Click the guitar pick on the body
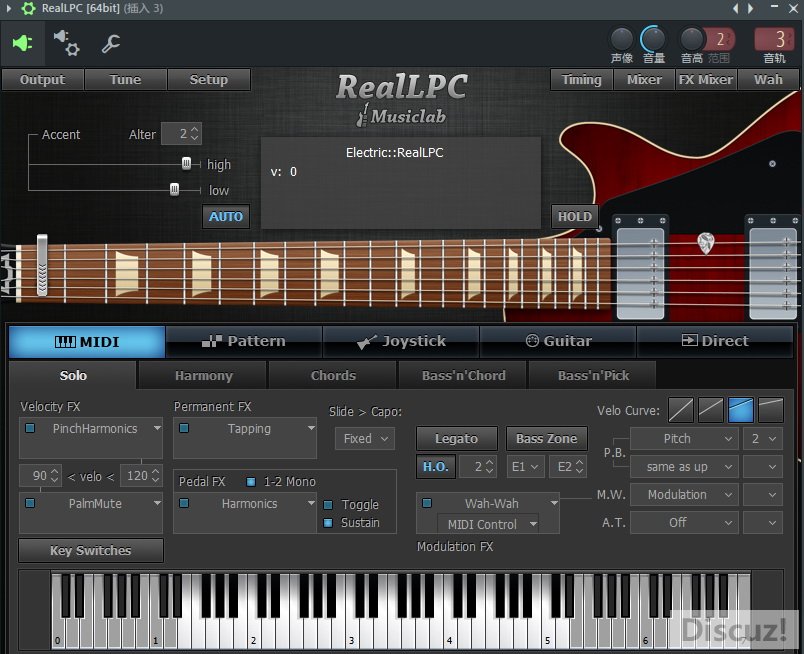Viewport: 804px width, 654px height. [x=706, y=242]
